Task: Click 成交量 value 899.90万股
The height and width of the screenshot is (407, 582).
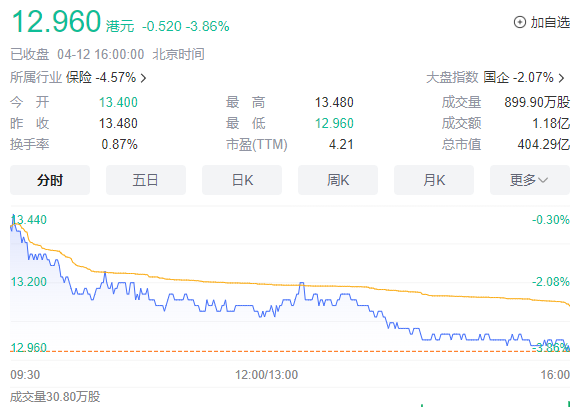Action: pyautogui.click(x=537, y=102)
